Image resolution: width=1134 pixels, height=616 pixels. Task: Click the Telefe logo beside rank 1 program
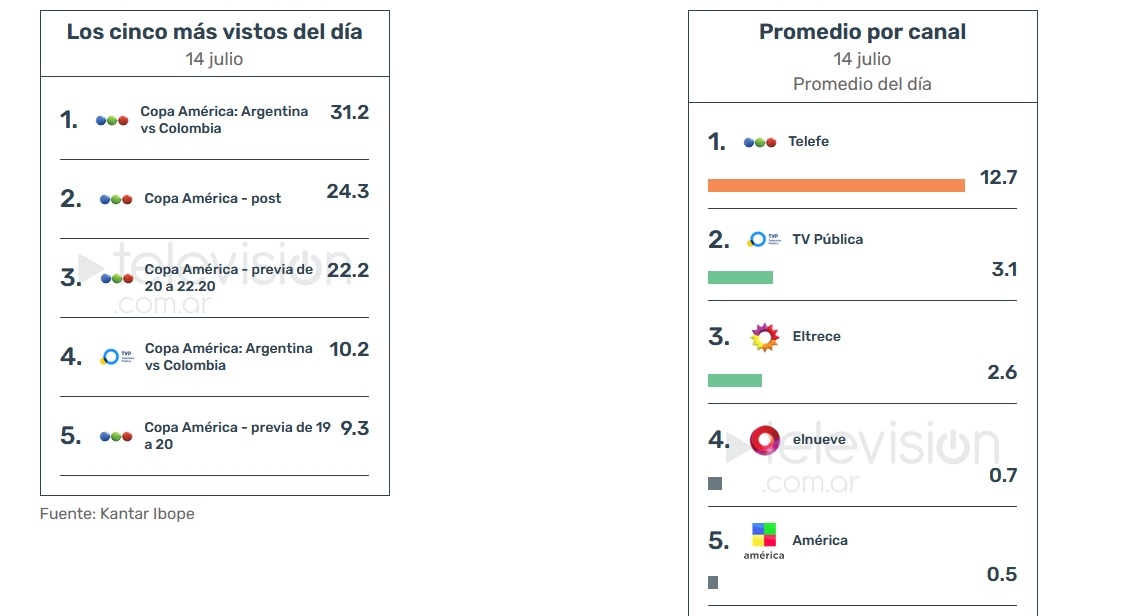(112, 121)
